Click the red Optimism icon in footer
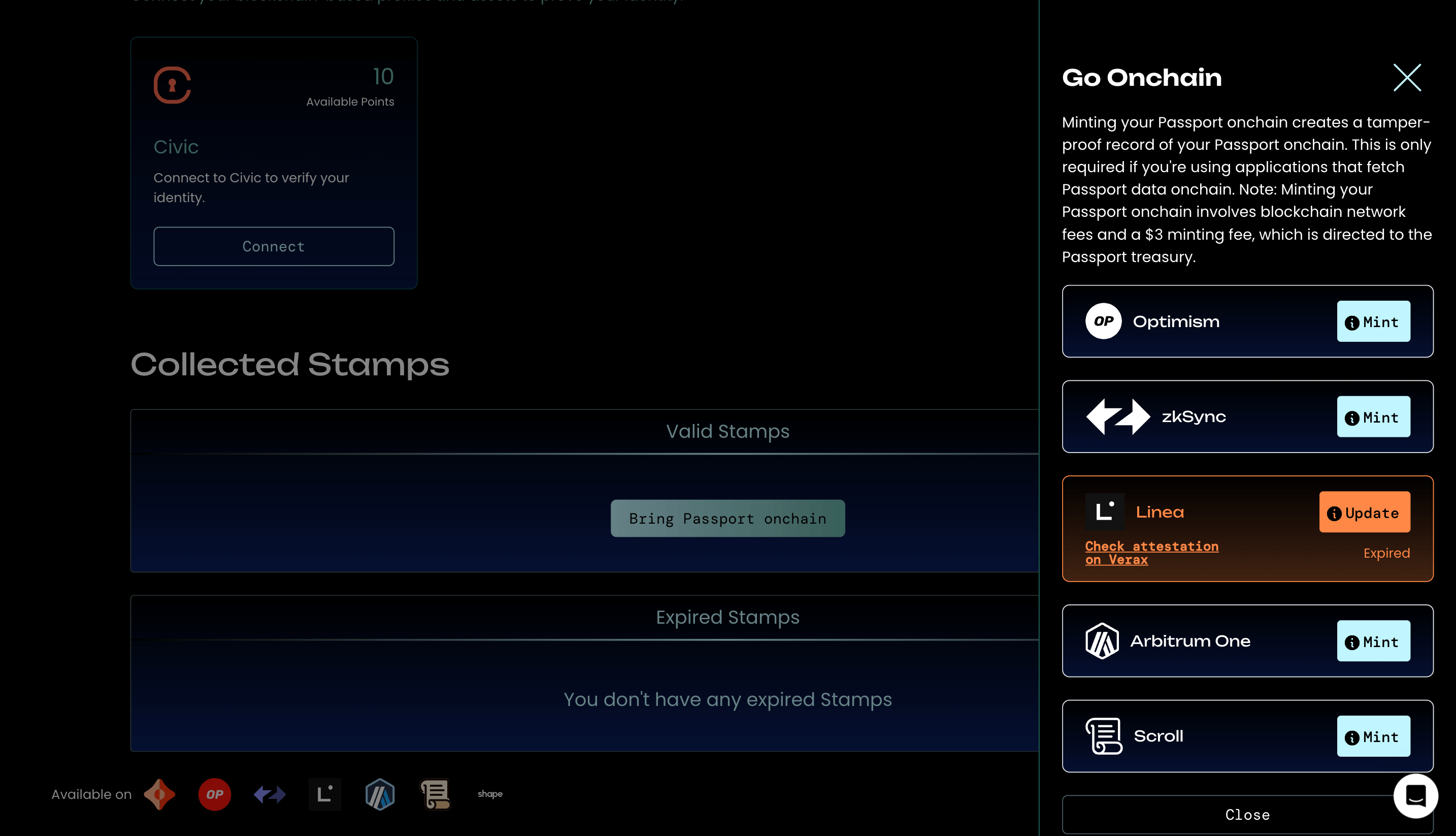 click(x=215, y=794)
